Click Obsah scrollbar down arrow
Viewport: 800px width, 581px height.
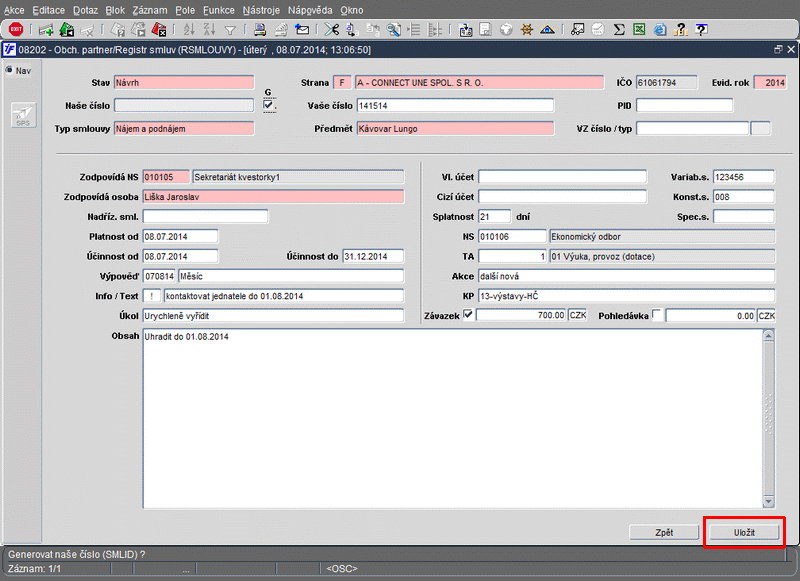point(768,502)
